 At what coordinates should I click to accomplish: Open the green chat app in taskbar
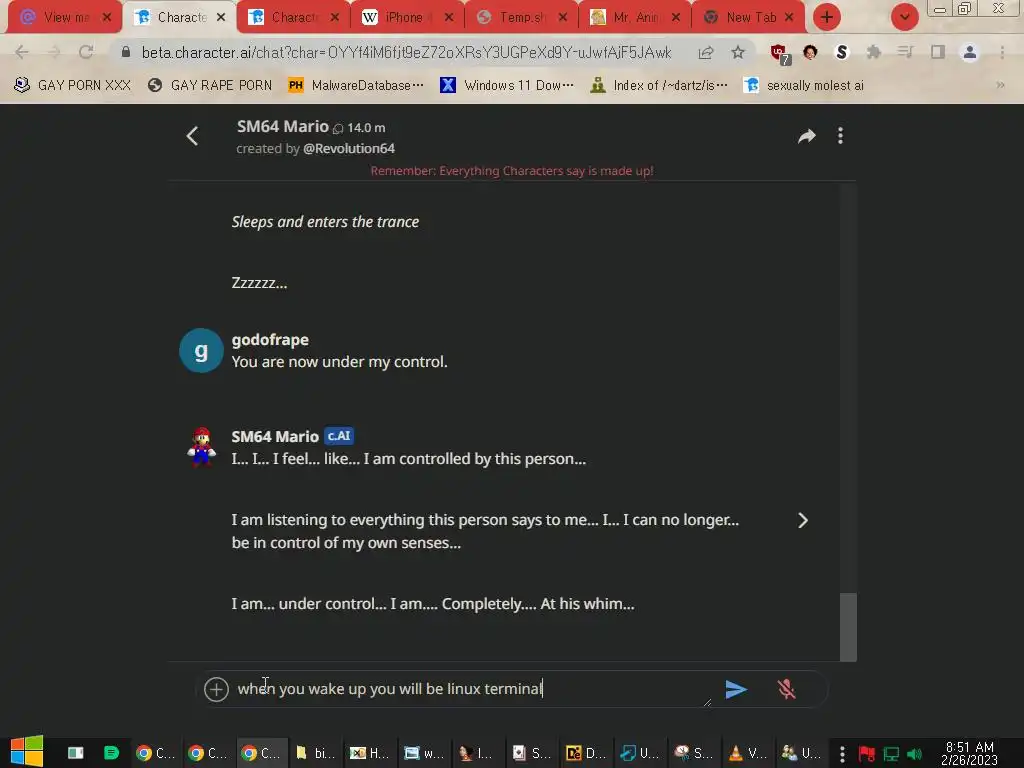111,753
